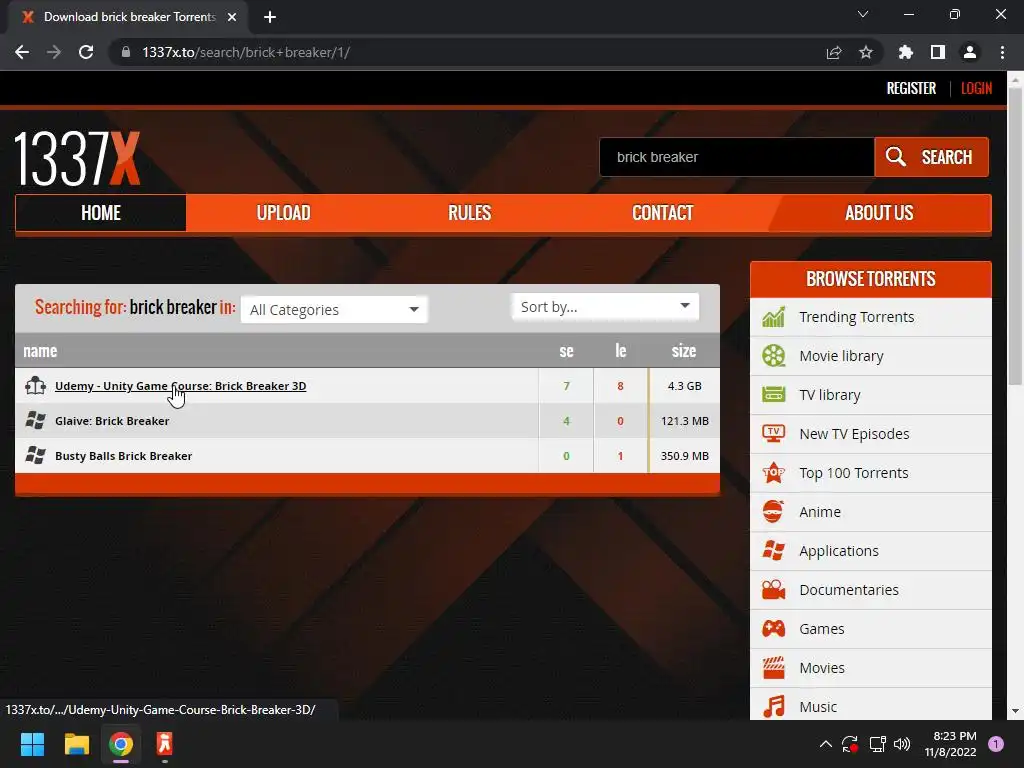Open the Chrome icon on the taskbar
Screen dimensions: 1024x768
(121, 744)
